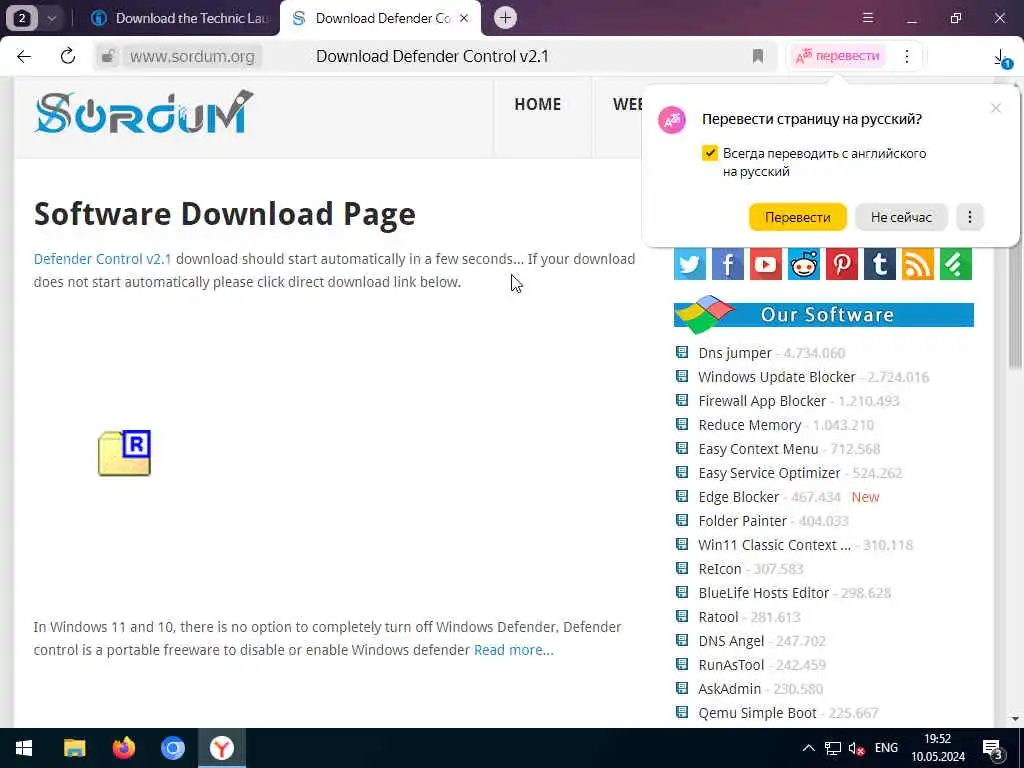
Task: Follow the Read more... link
Action: point(513,650)
